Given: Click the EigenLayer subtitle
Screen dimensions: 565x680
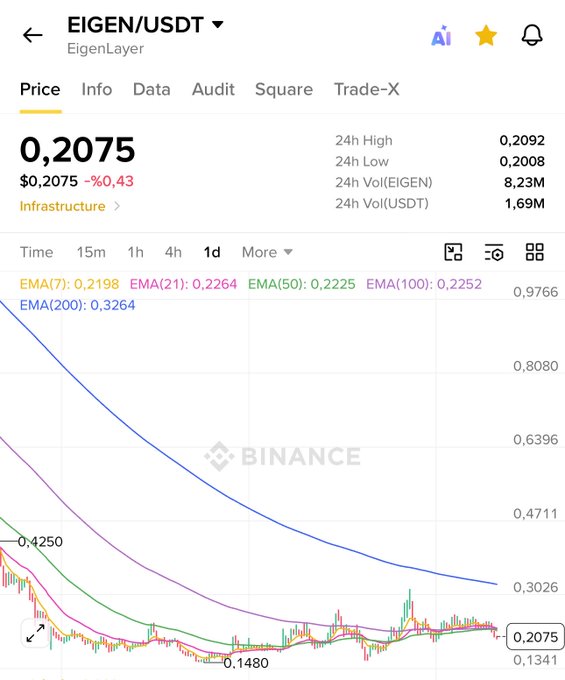Looking at the screenshot, I should click(105, 49).
